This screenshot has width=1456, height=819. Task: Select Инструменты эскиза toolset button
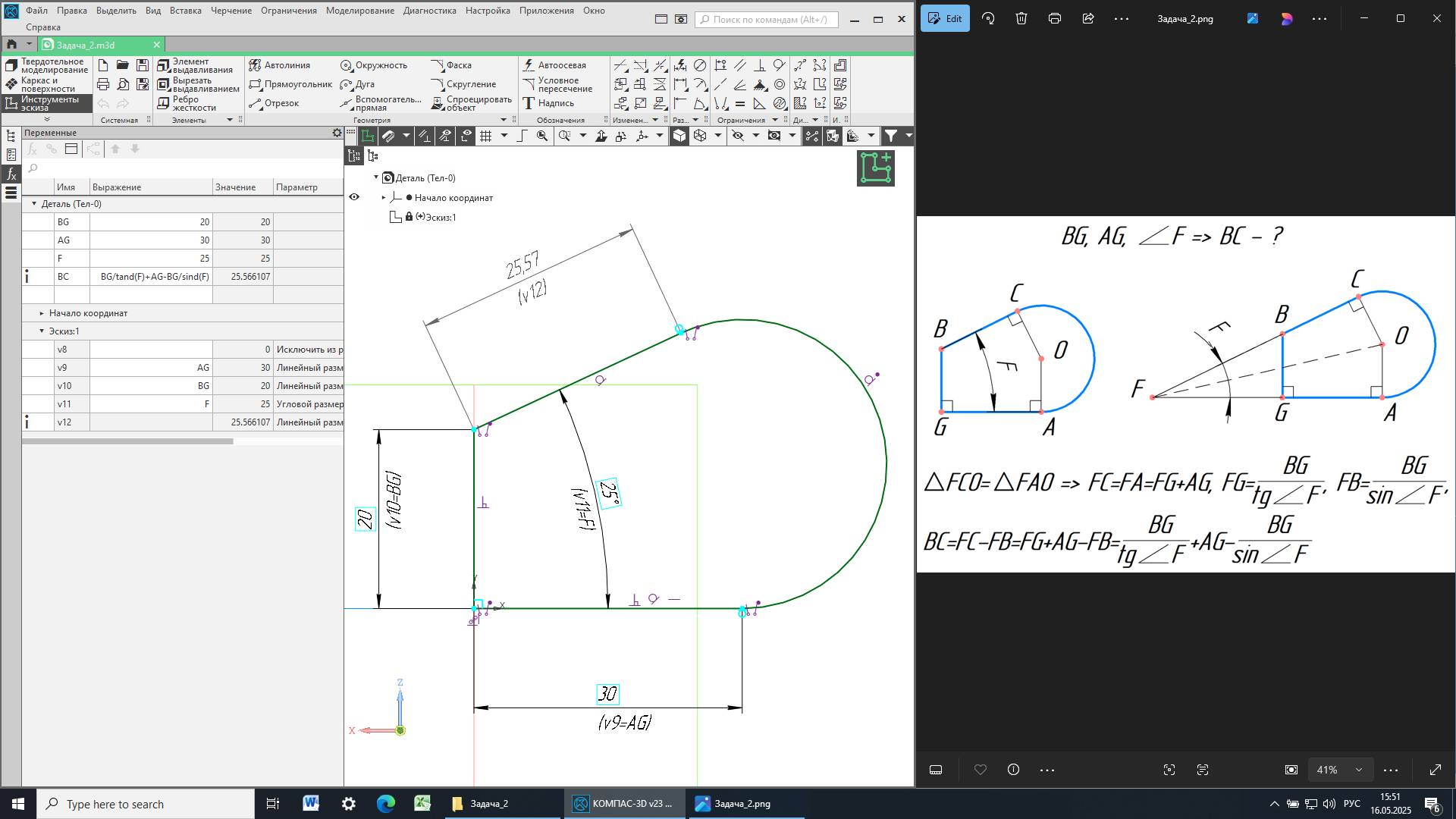[x=45, y=103]
